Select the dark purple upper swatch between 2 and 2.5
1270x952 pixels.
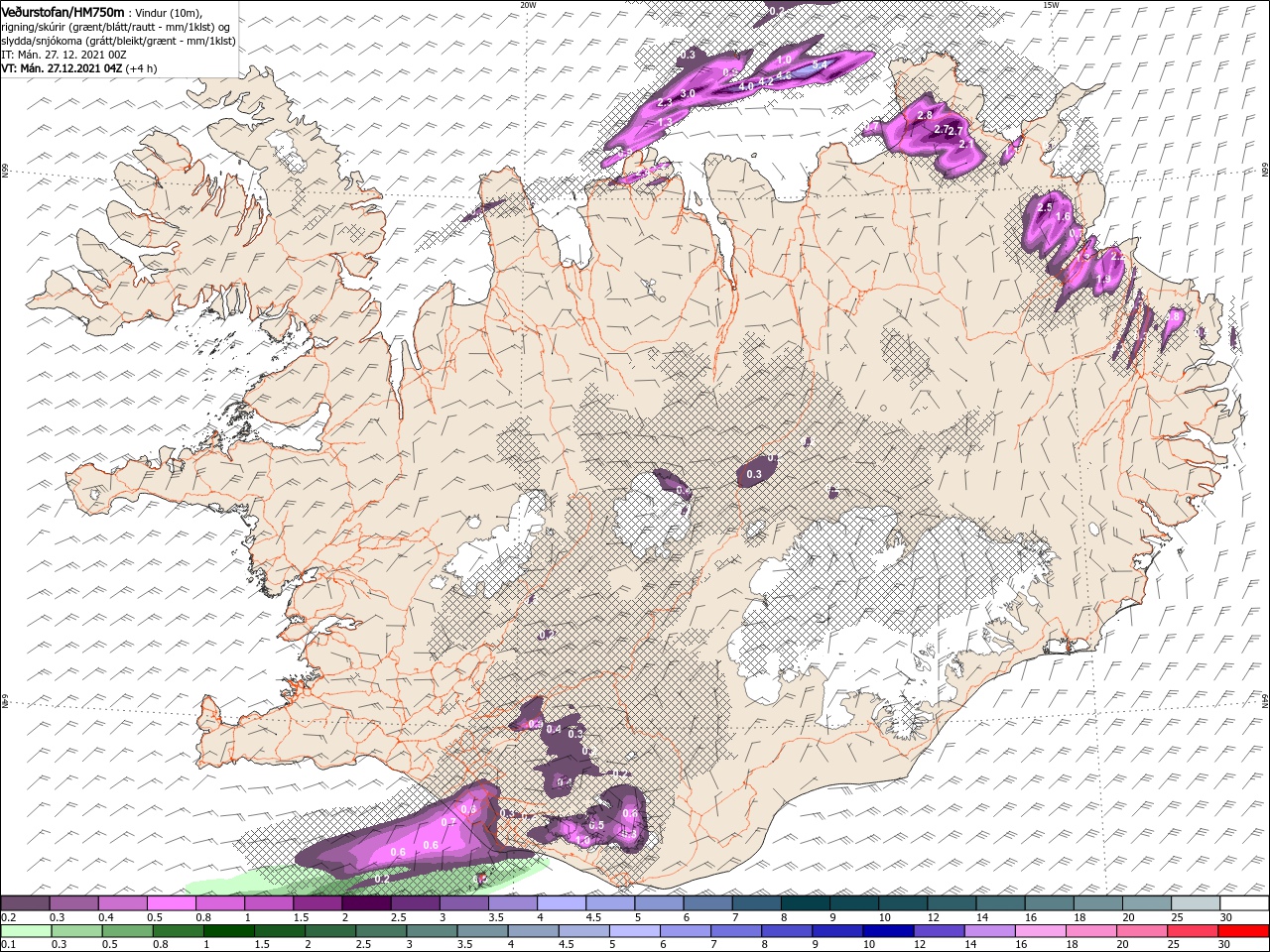tap(366, 903)
